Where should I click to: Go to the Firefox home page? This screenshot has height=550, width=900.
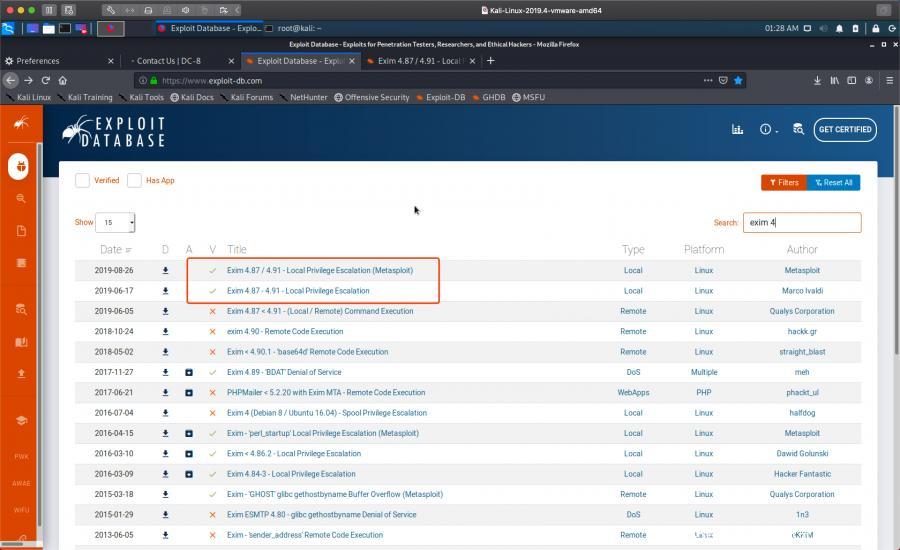tap(63, 80)
